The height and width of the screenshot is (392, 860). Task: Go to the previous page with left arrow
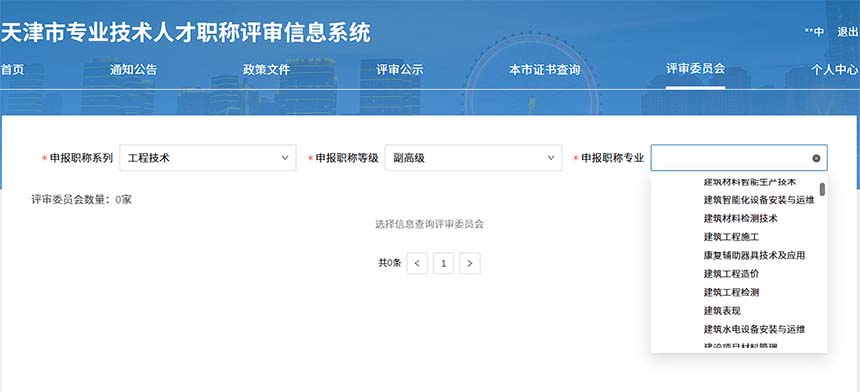point(417,263)
